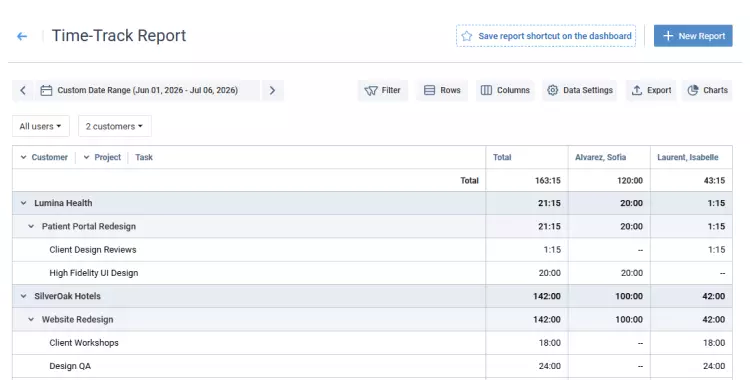Create a New Report
This screenshot has width=750, height=380.
(x=693, y=36)
